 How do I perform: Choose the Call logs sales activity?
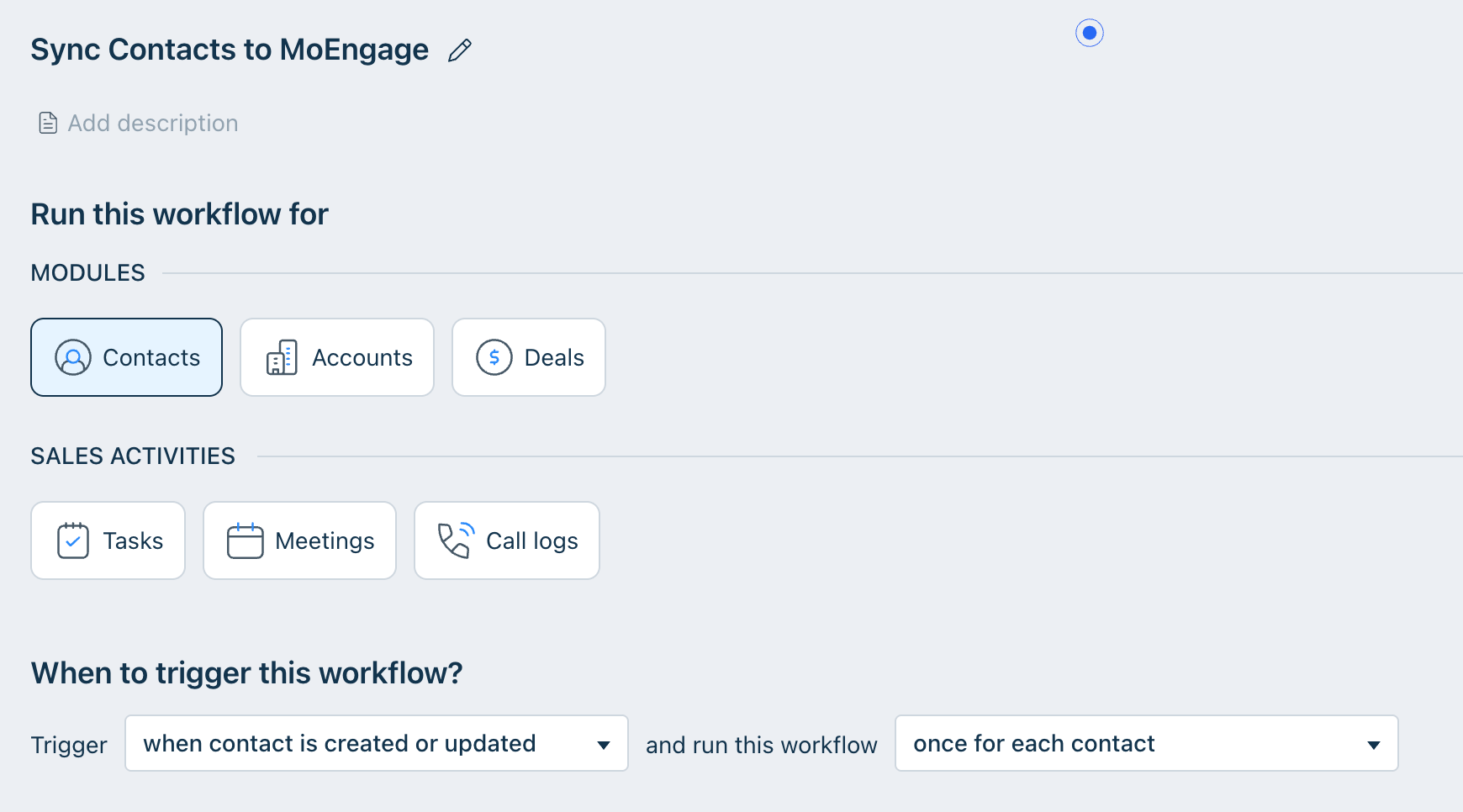[x=507, y=540]
